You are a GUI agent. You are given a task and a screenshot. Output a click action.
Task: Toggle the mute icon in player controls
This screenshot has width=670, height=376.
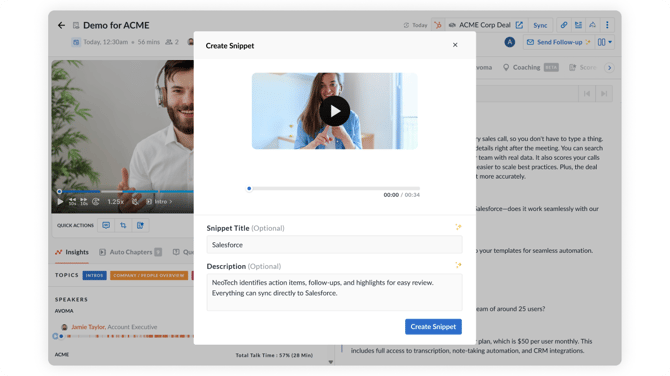point(135,201)
